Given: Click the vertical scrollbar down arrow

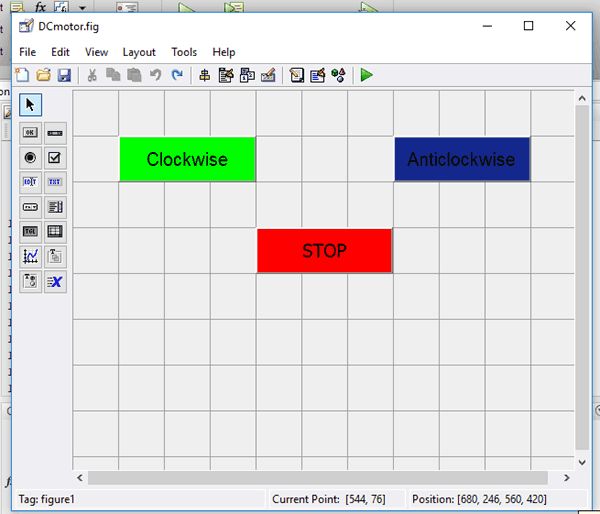Looking at the screenshot, I should [582, 462].
